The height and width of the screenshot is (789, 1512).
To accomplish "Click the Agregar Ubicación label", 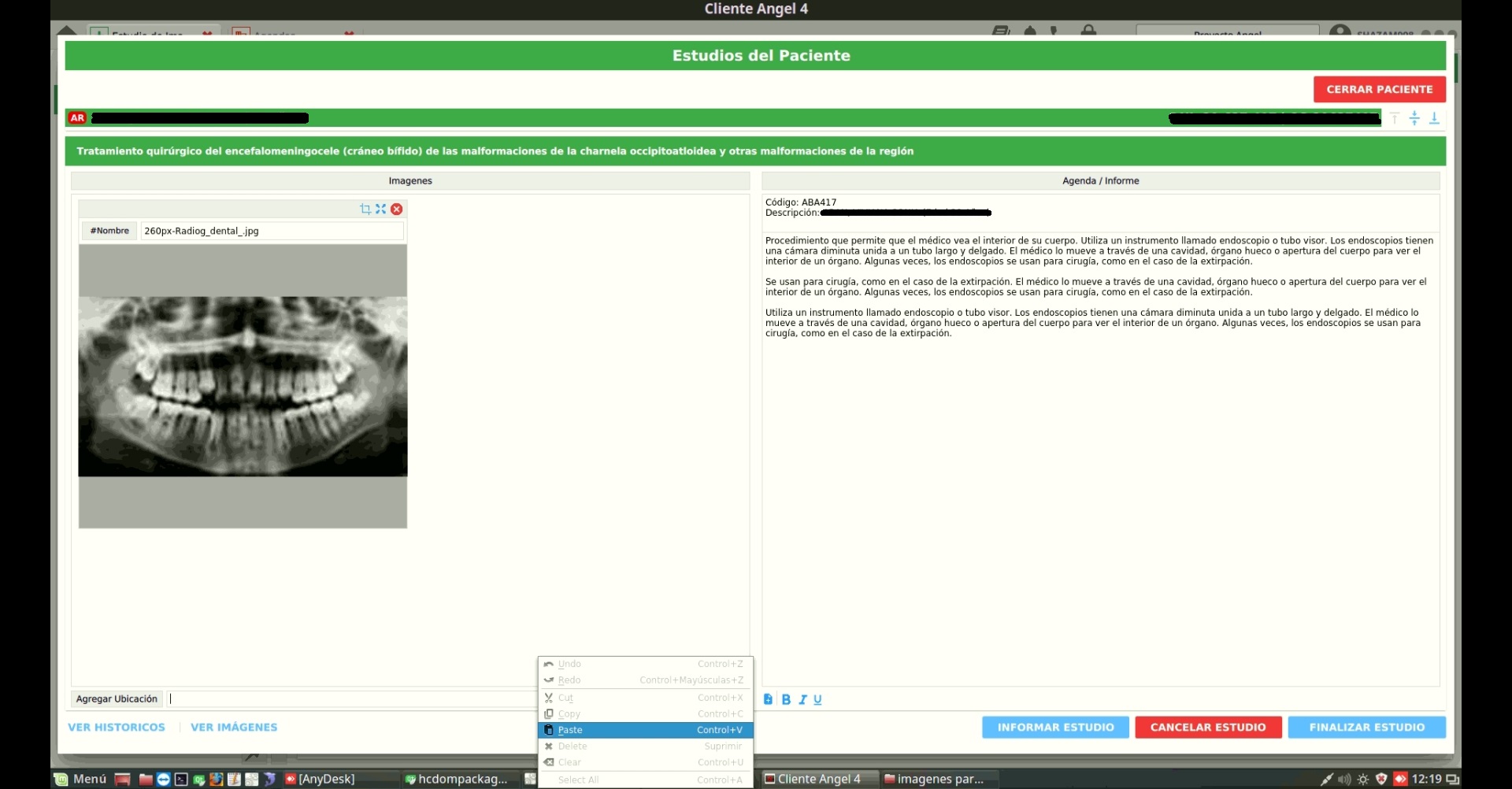I will [x=117, y=698].
